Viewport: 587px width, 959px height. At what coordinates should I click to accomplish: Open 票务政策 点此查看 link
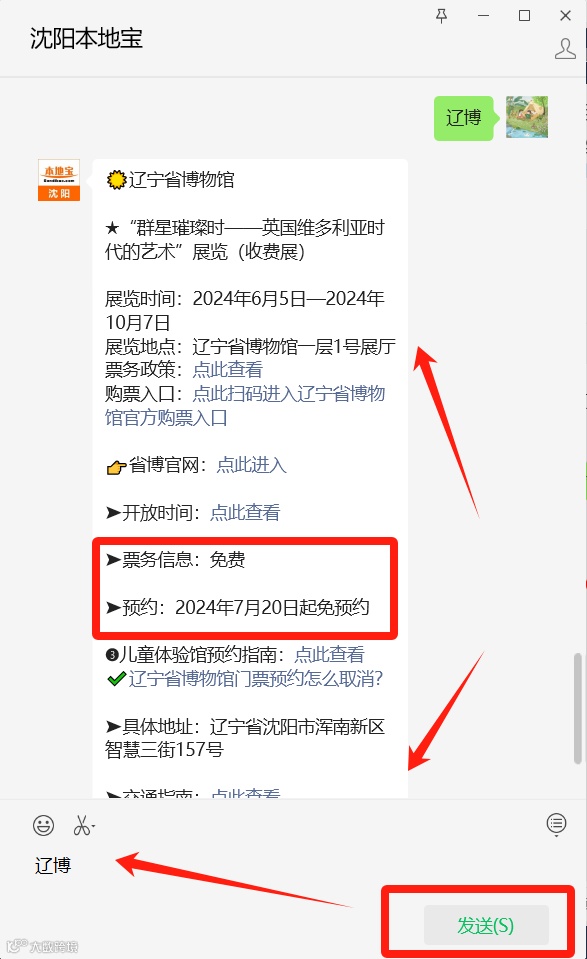227,369
